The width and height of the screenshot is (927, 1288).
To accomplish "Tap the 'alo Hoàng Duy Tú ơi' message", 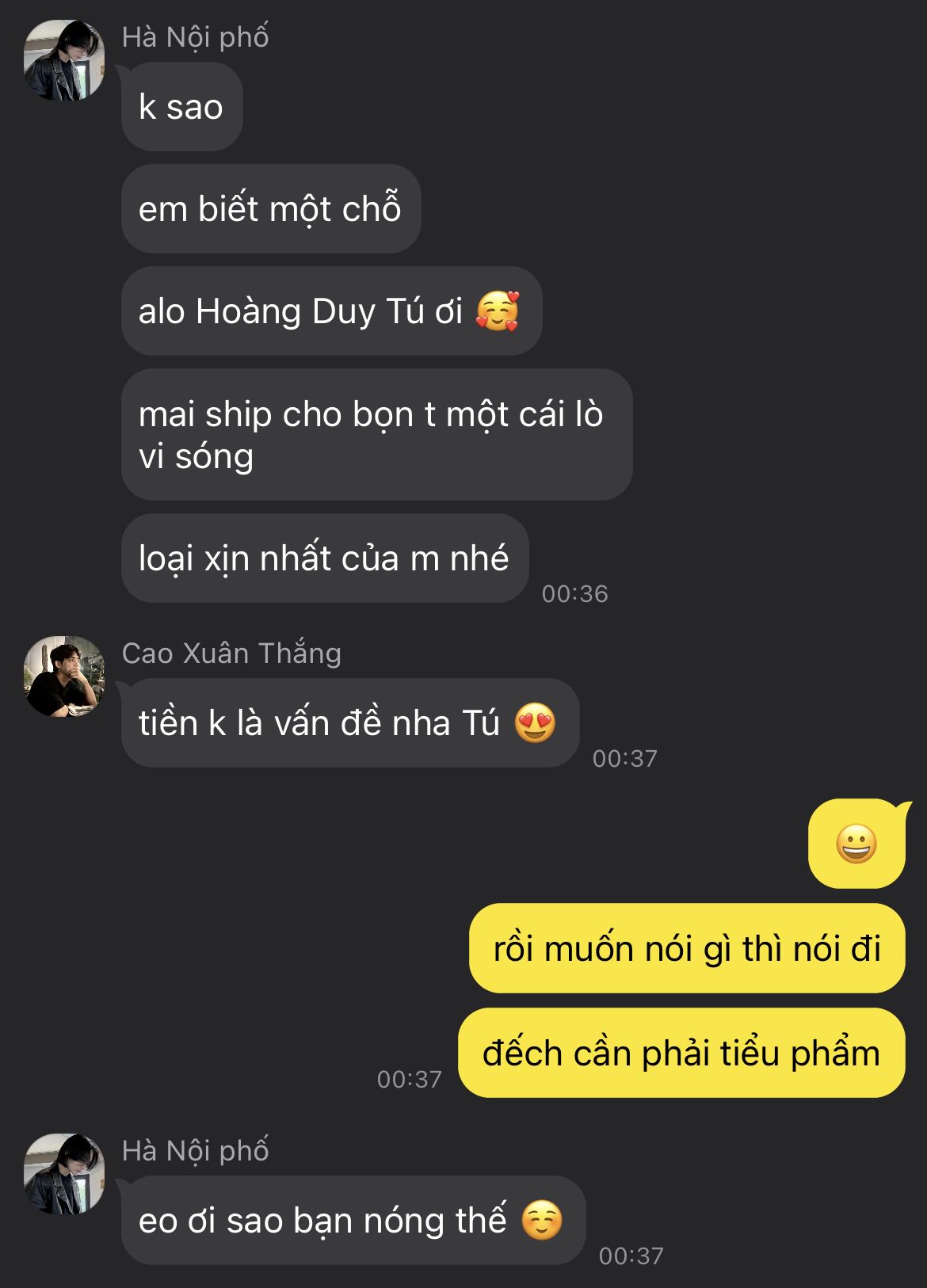I will [331, 311].
